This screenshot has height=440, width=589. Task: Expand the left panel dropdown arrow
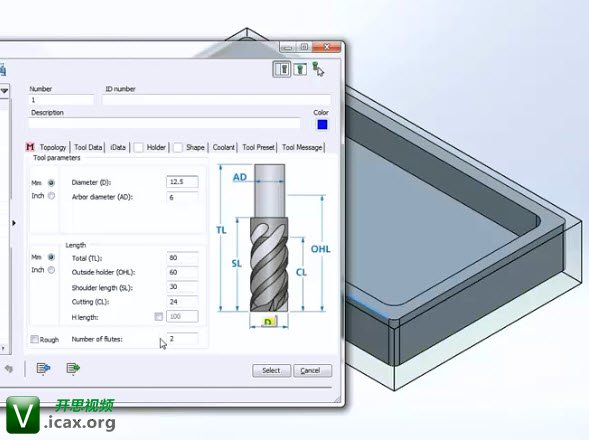click(5, 91)
